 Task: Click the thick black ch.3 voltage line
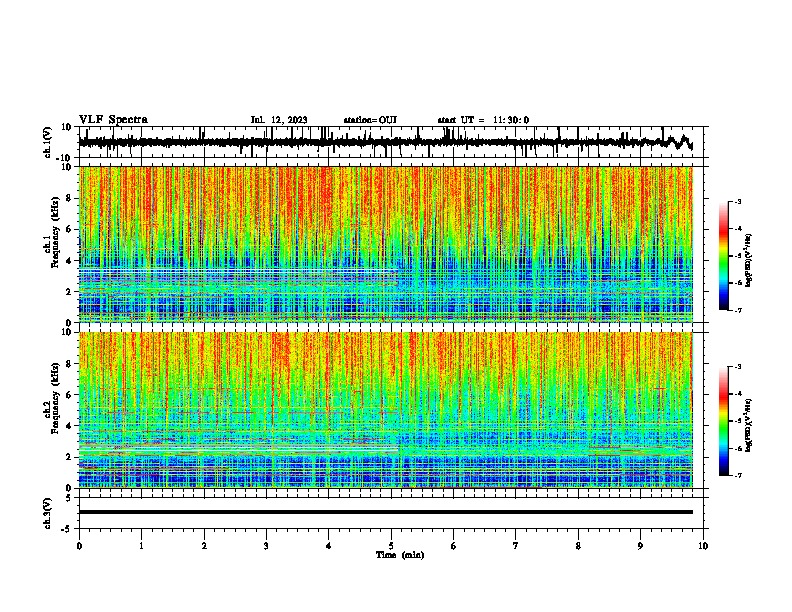click(x=386, y=512)
